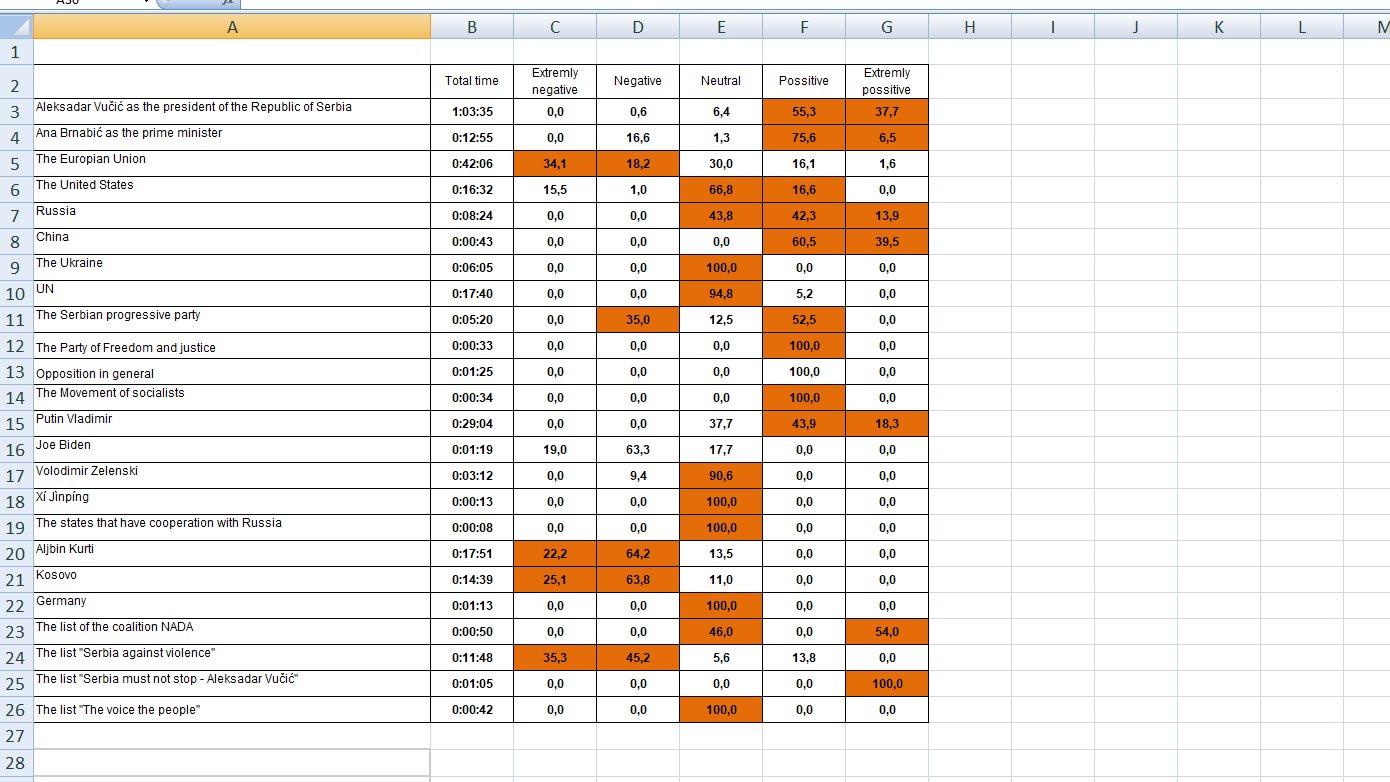This screenshot has height=782, width=1390.
Task: Select the orange 54,0 cell for coalition NADA
Action: (x=887, y=632)
